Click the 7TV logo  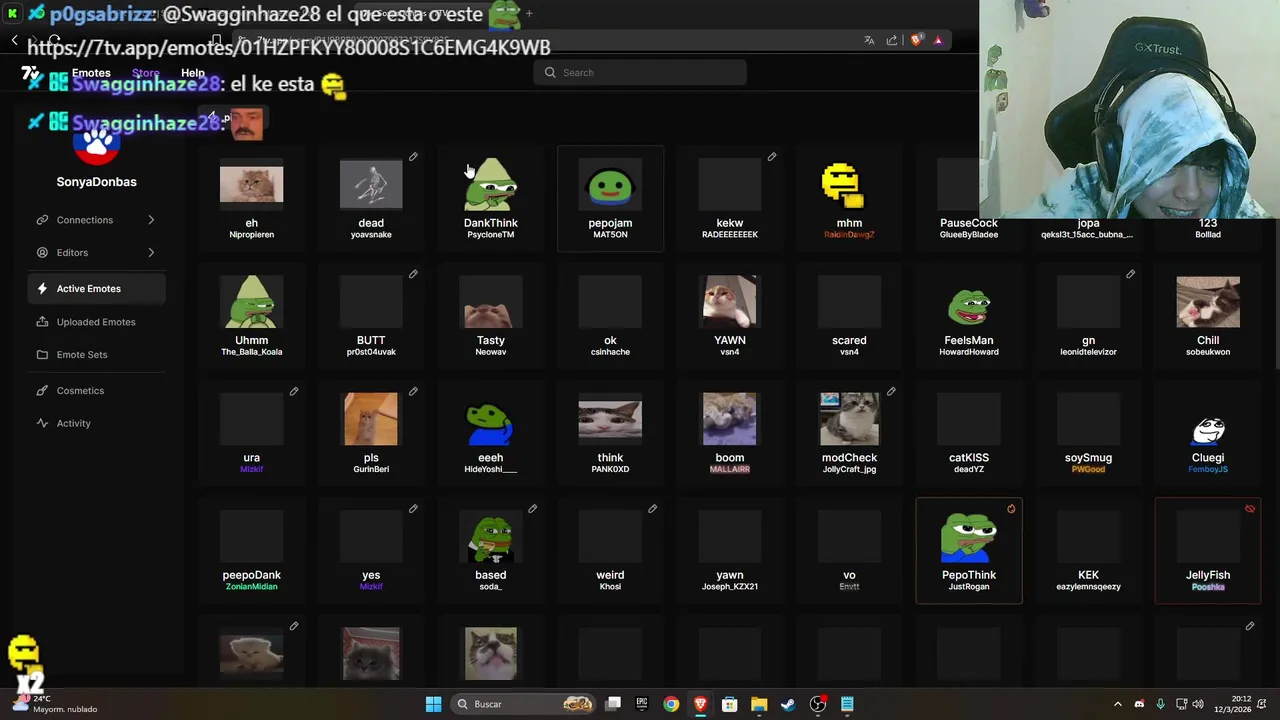point(30,73)
